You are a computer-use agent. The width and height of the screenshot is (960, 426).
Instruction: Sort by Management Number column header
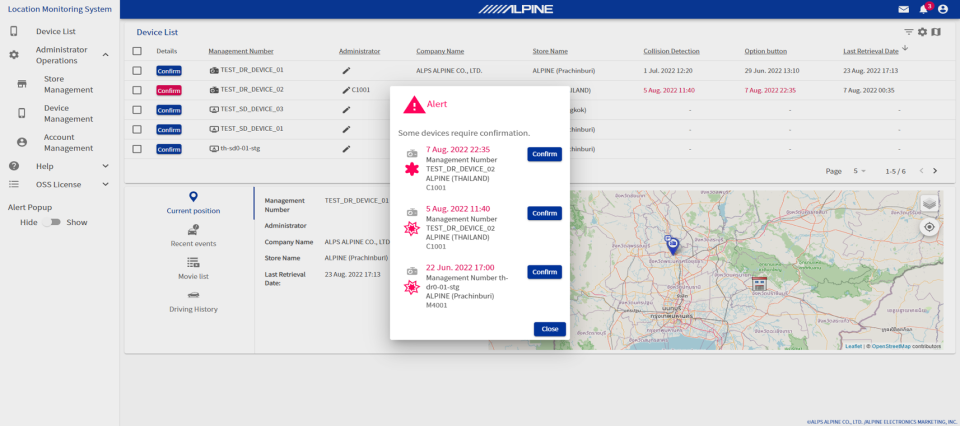241,51
